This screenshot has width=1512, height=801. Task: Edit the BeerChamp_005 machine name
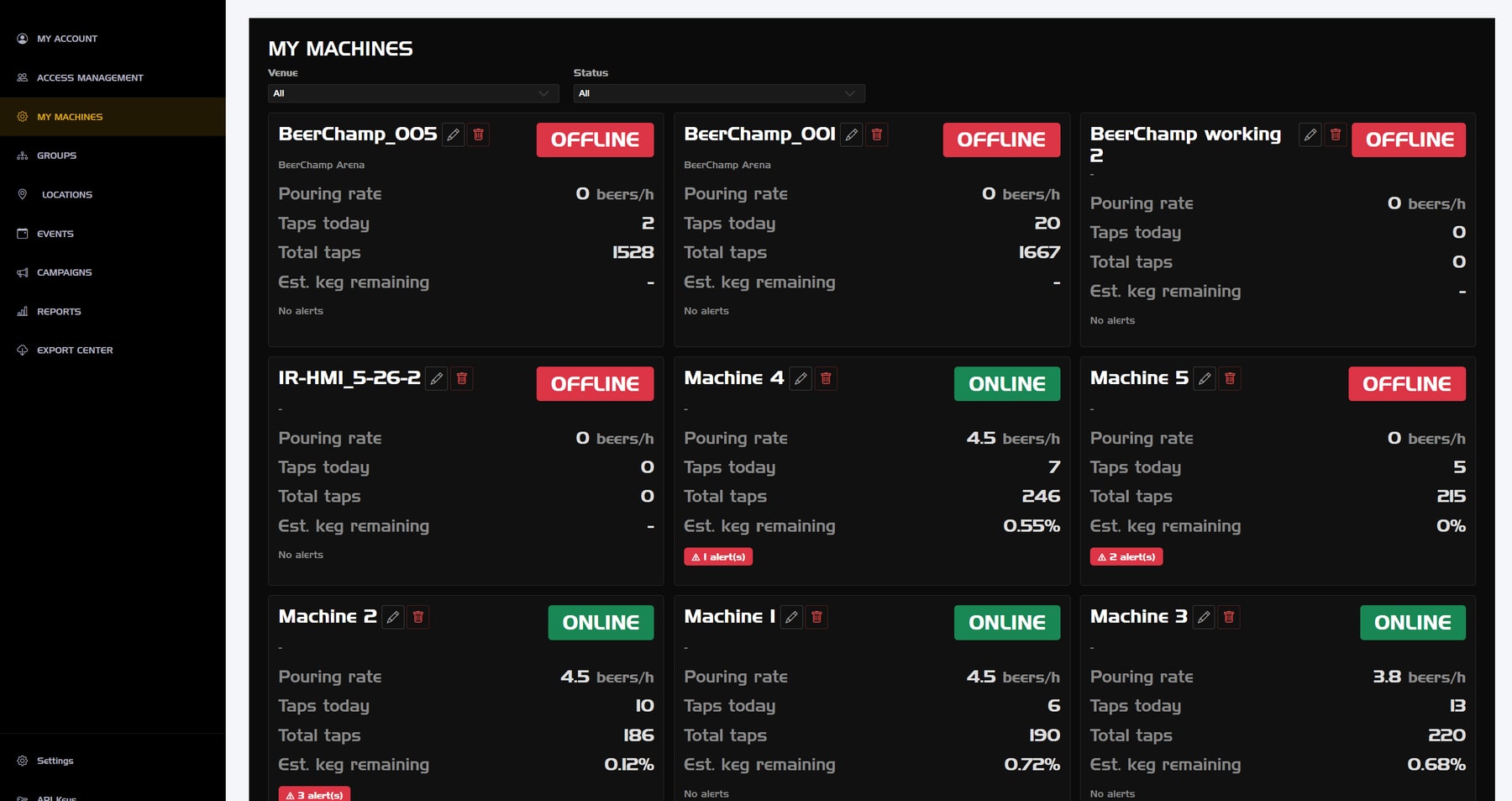[x=453, y=134]
